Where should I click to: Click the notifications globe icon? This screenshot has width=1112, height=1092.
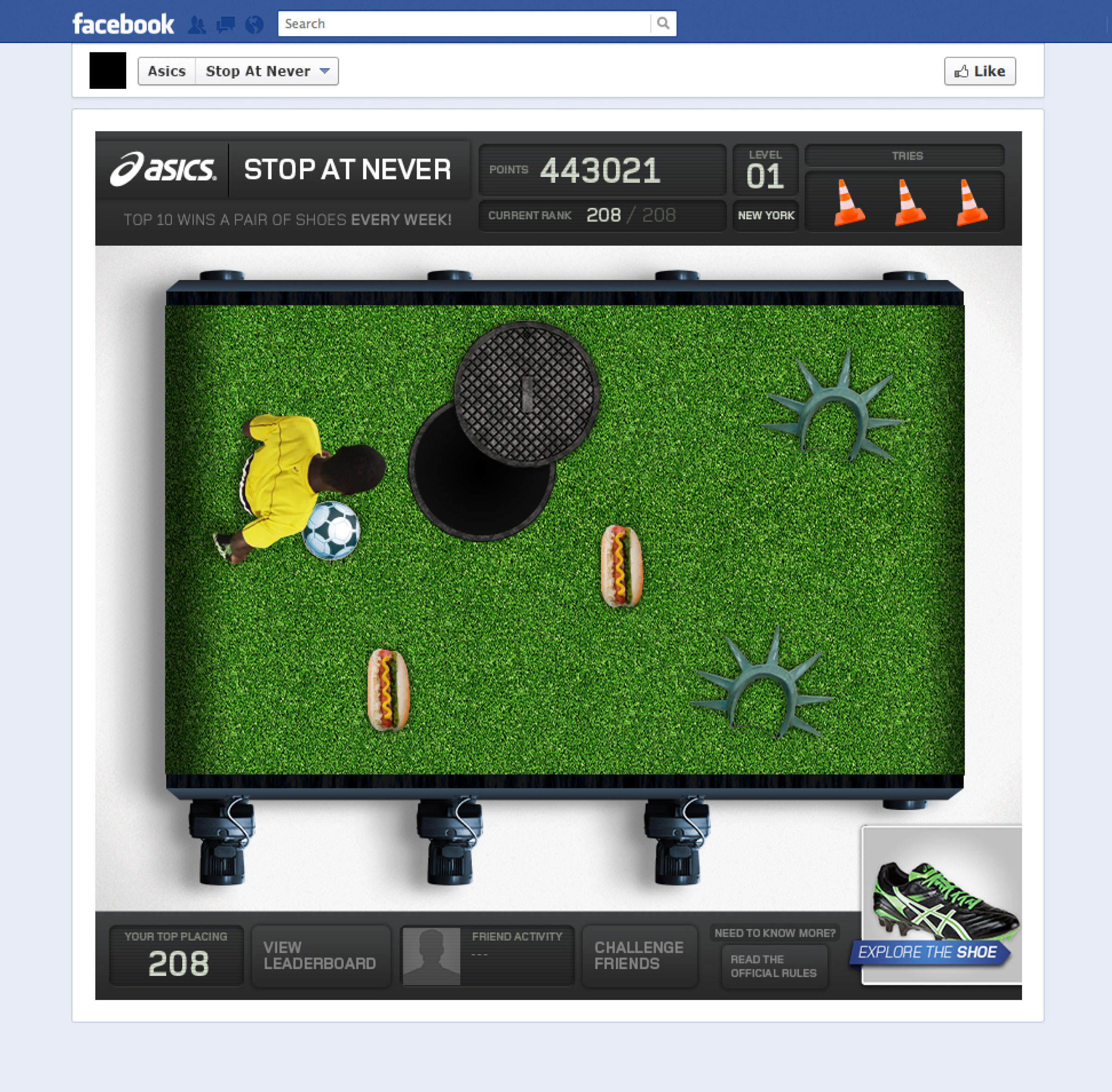[x=254, y=25]
